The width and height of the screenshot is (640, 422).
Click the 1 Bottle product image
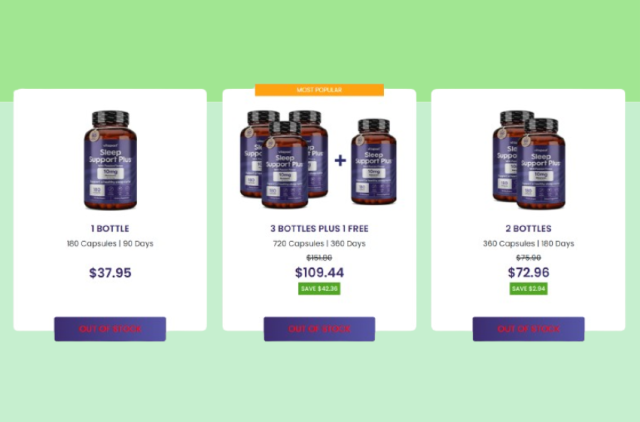click(110, 160)
